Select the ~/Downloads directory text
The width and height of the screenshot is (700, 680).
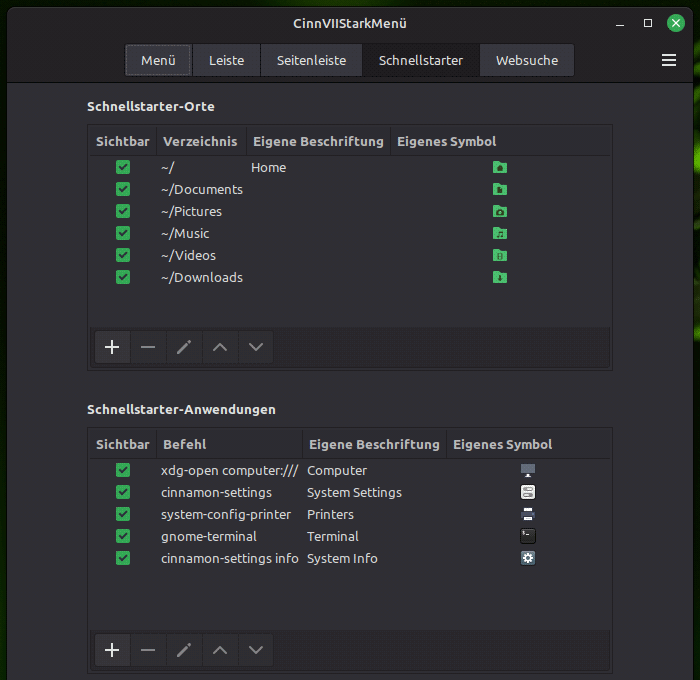tap(202, 277)
